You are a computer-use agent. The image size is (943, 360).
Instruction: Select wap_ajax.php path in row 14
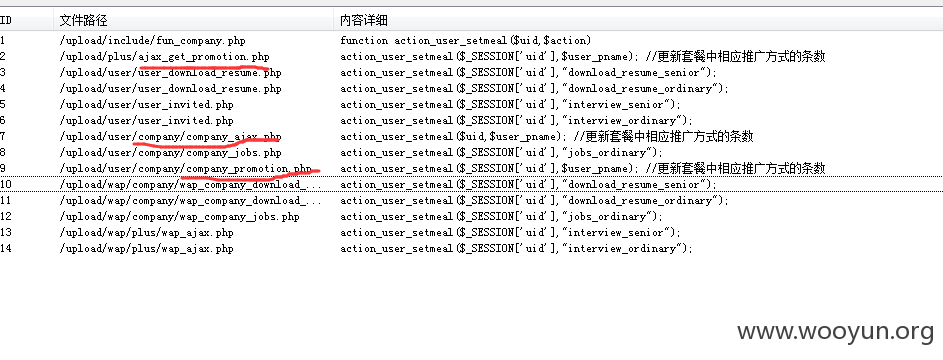[x=146, y=249]
